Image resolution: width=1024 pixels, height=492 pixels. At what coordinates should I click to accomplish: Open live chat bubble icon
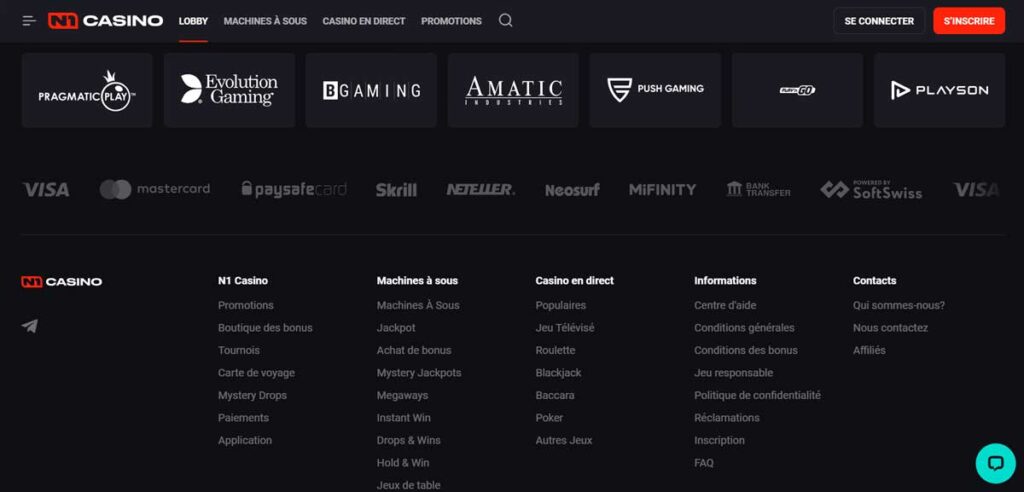click(x=995, y=463)
